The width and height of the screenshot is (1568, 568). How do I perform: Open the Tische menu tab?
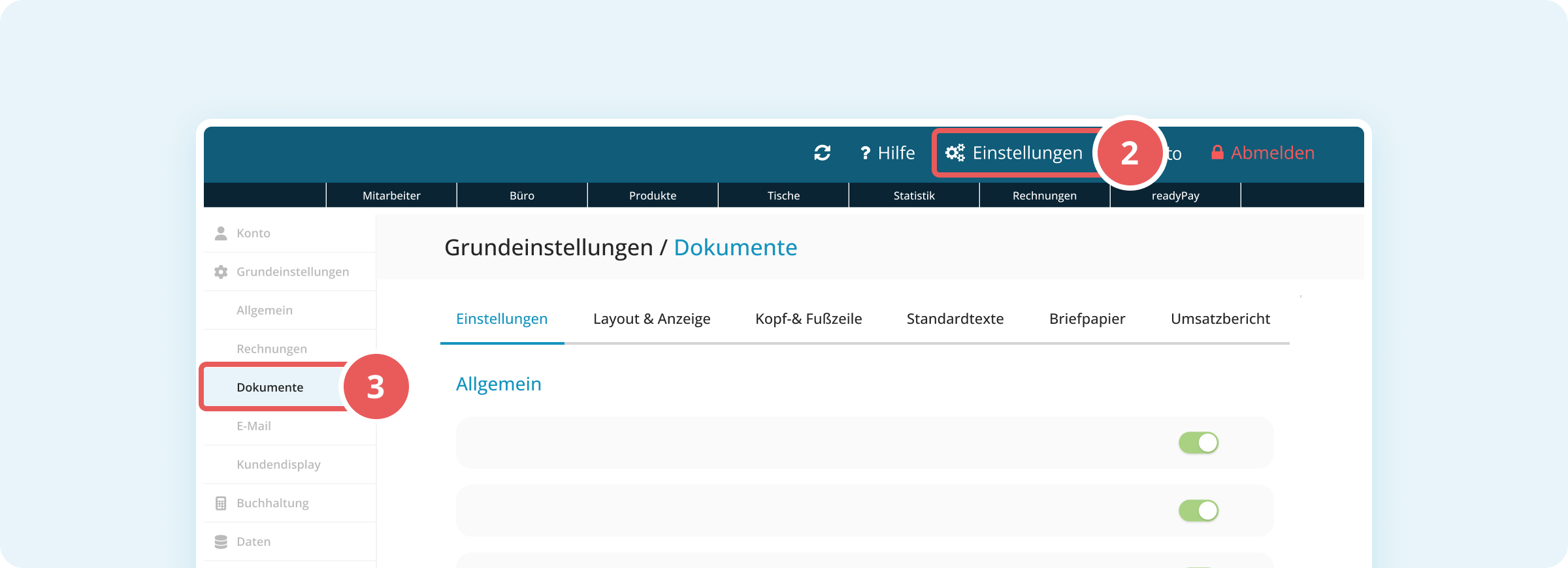783,195
